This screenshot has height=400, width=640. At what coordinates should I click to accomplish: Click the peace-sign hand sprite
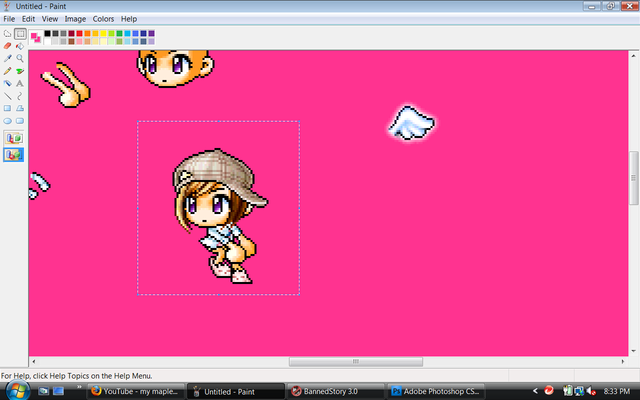point(66,84)
